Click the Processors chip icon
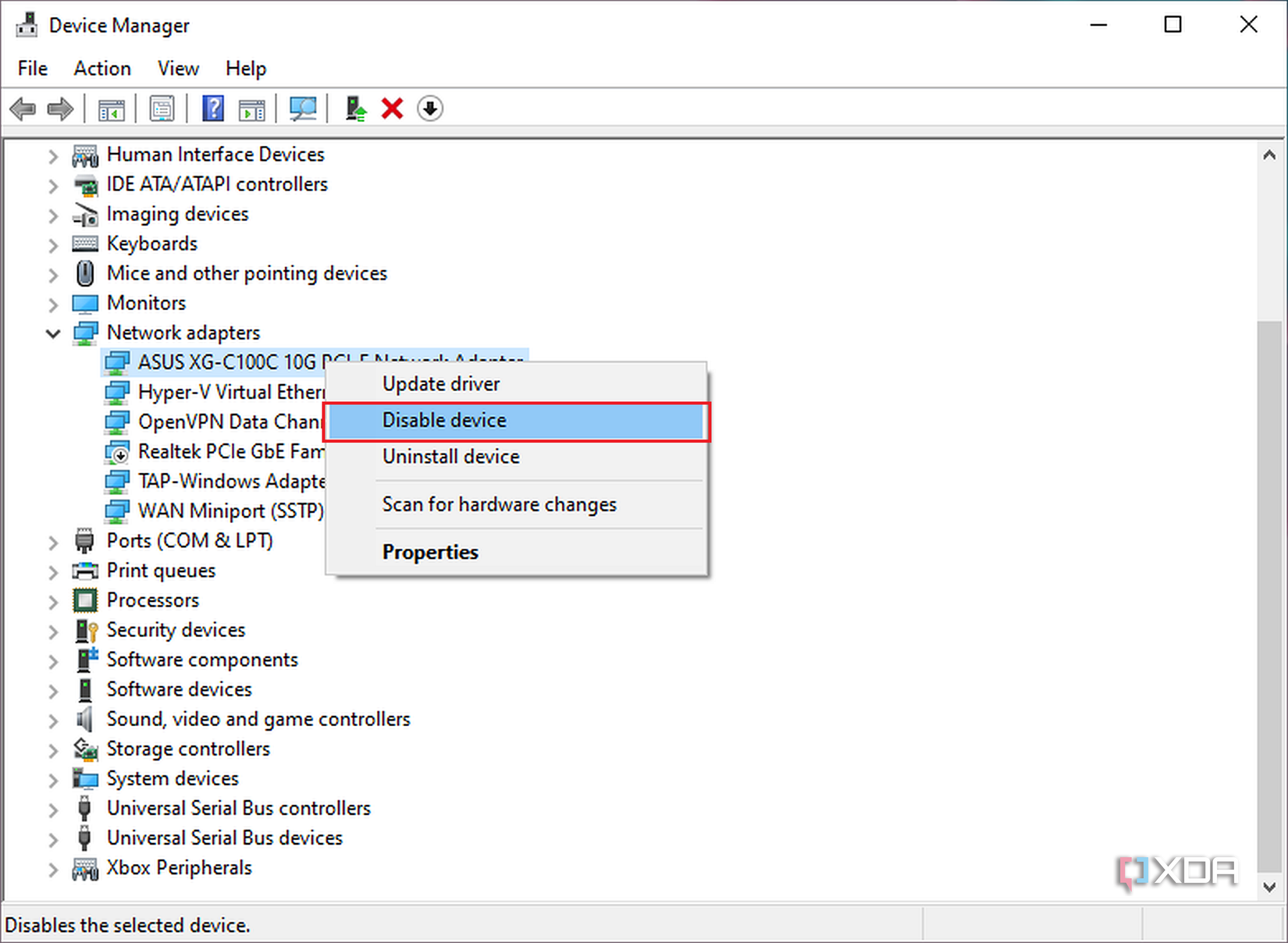Image resolution: width=1288 pixels, height=943 pixels. 85,600
